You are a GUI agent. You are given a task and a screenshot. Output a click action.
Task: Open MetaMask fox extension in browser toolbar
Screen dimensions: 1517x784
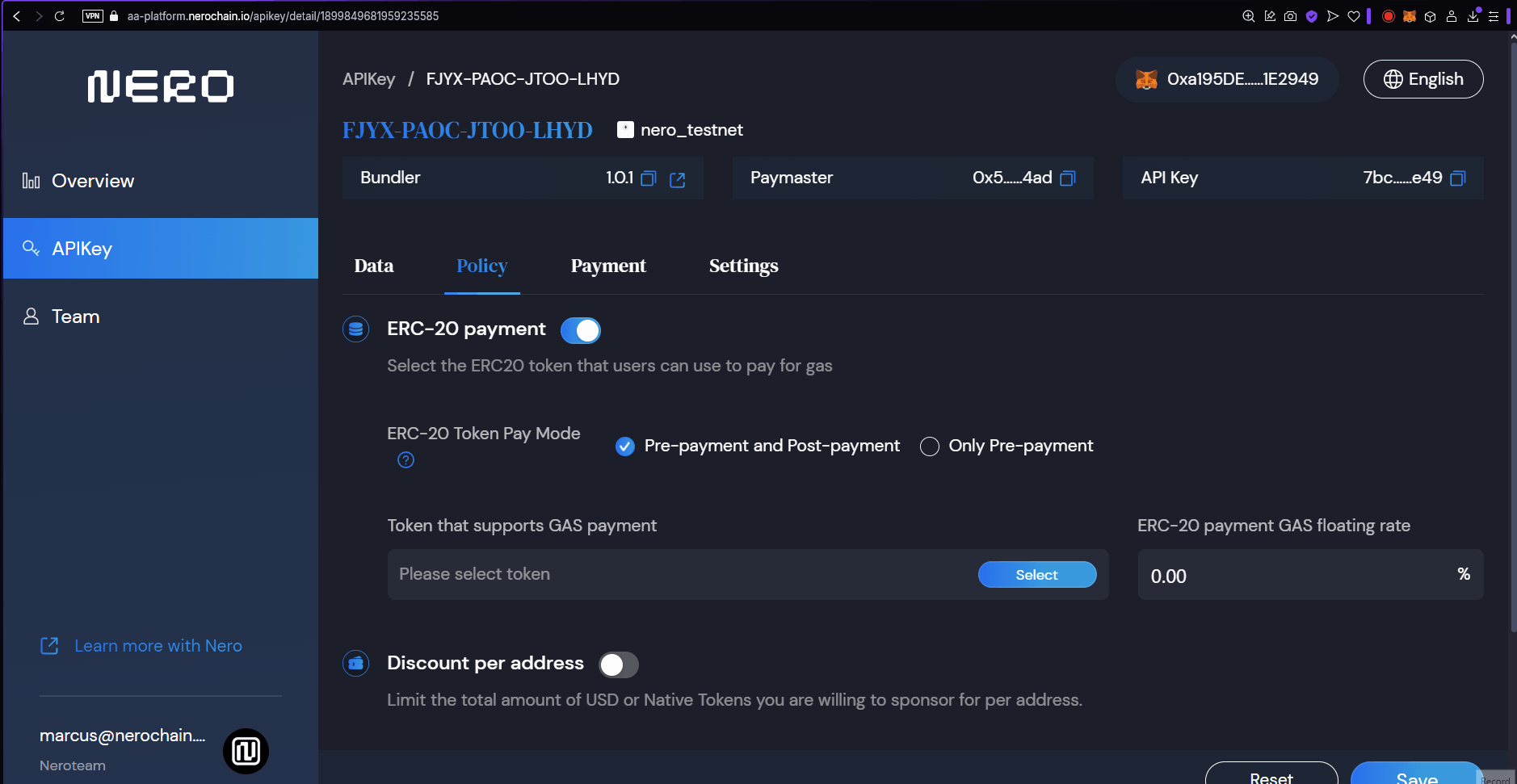click(1409, 16)
